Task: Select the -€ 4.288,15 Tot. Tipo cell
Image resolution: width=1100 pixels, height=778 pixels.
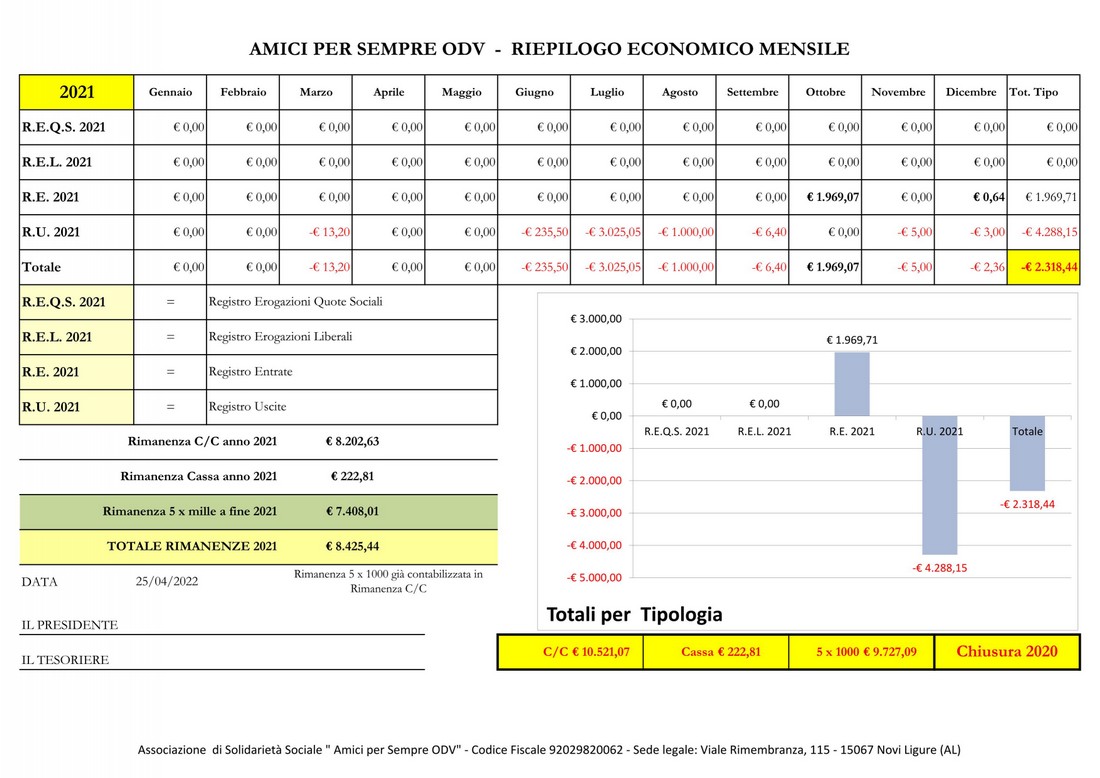Action: [1044, 232]
